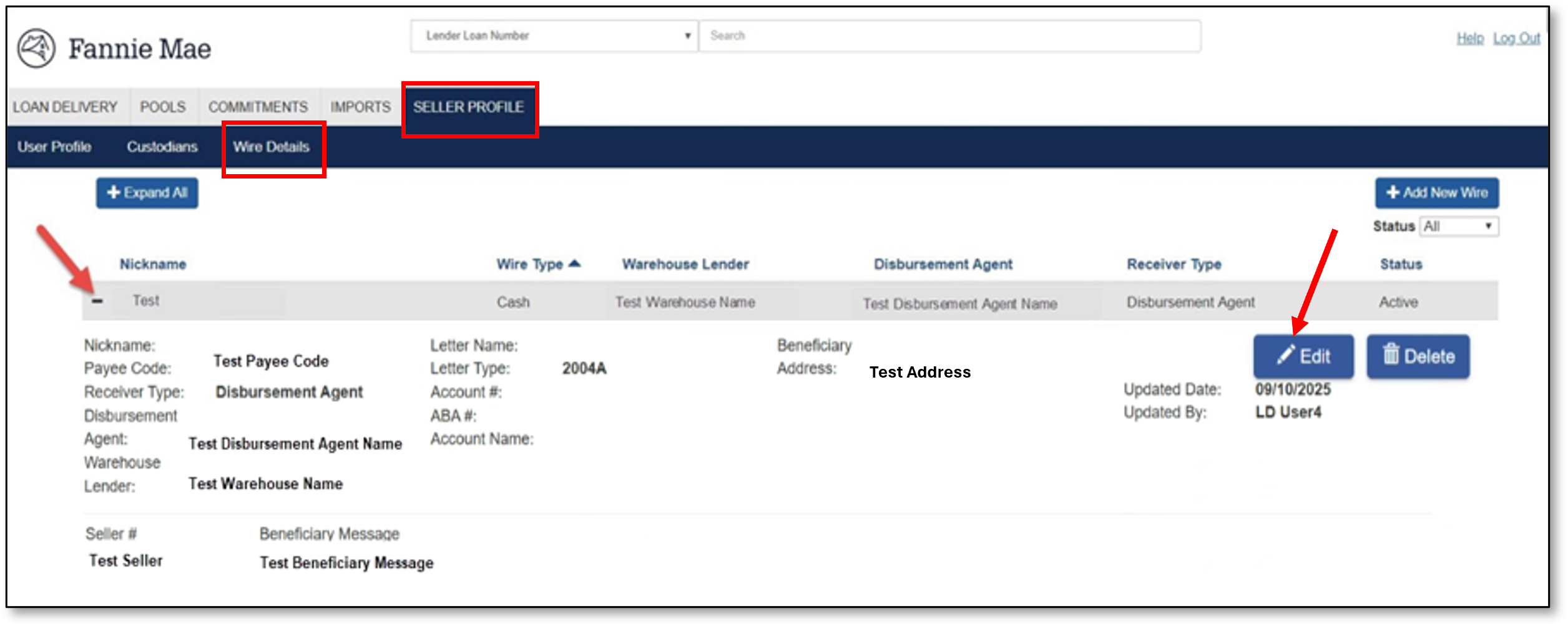Go to the Commitments tab

click(x=258, y=107)
